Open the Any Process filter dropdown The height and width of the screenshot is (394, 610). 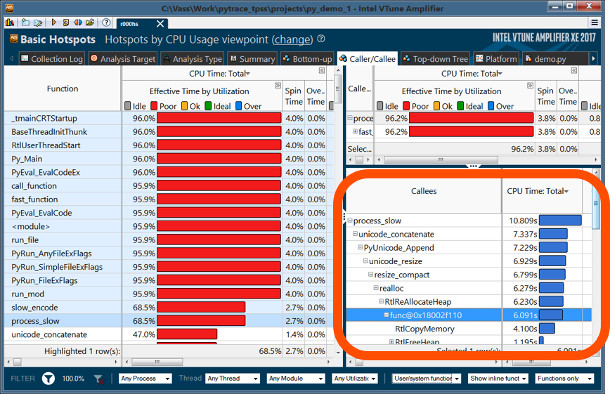[145, 378]
